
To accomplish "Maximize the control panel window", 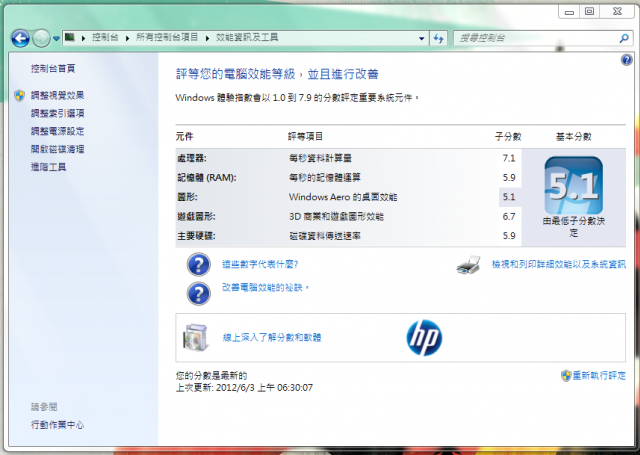I will click(589, 12).
